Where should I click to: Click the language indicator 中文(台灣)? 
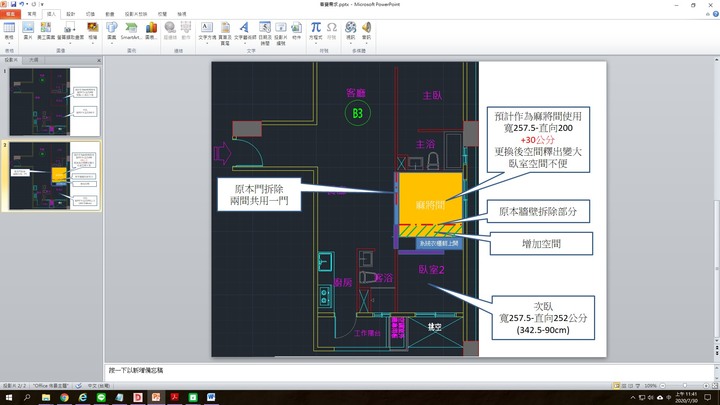[x=98, y=386]
